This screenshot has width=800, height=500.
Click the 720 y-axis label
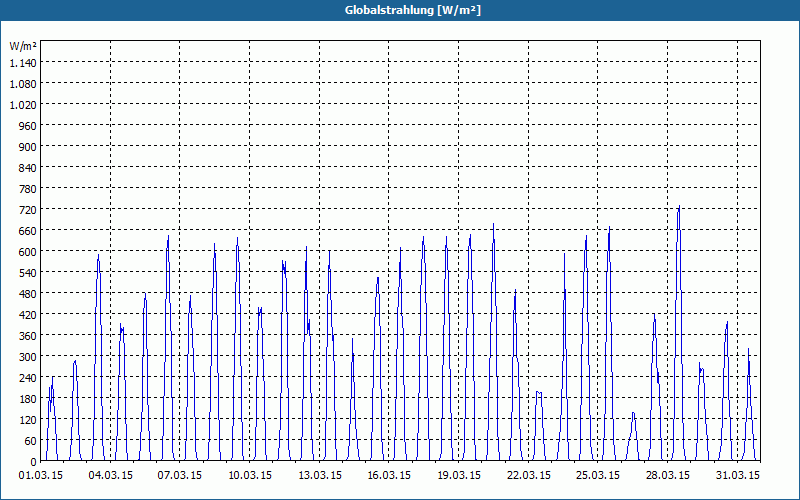pos(28,209)
